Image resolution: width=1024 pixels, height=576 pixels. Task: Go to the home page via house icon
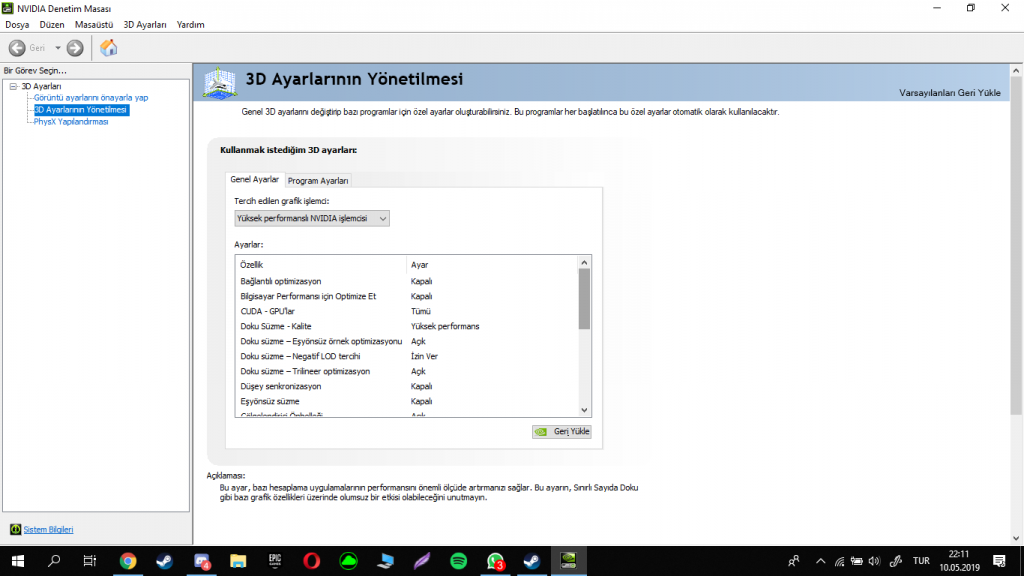108,48
